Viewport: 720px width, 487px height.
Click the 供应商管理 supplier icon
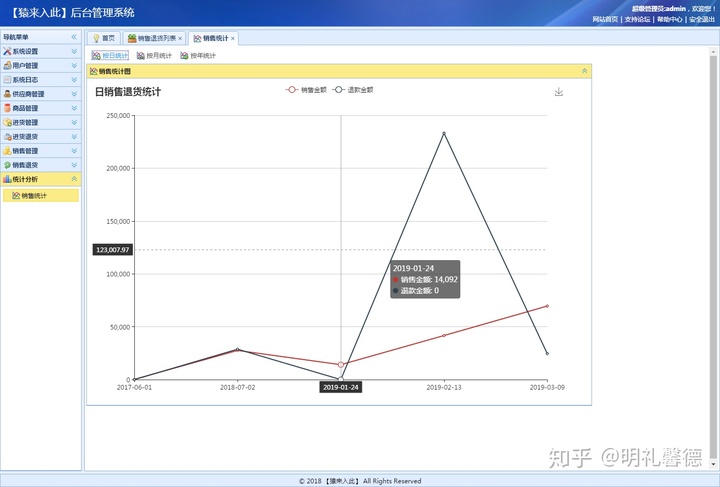tap(7, 94)
